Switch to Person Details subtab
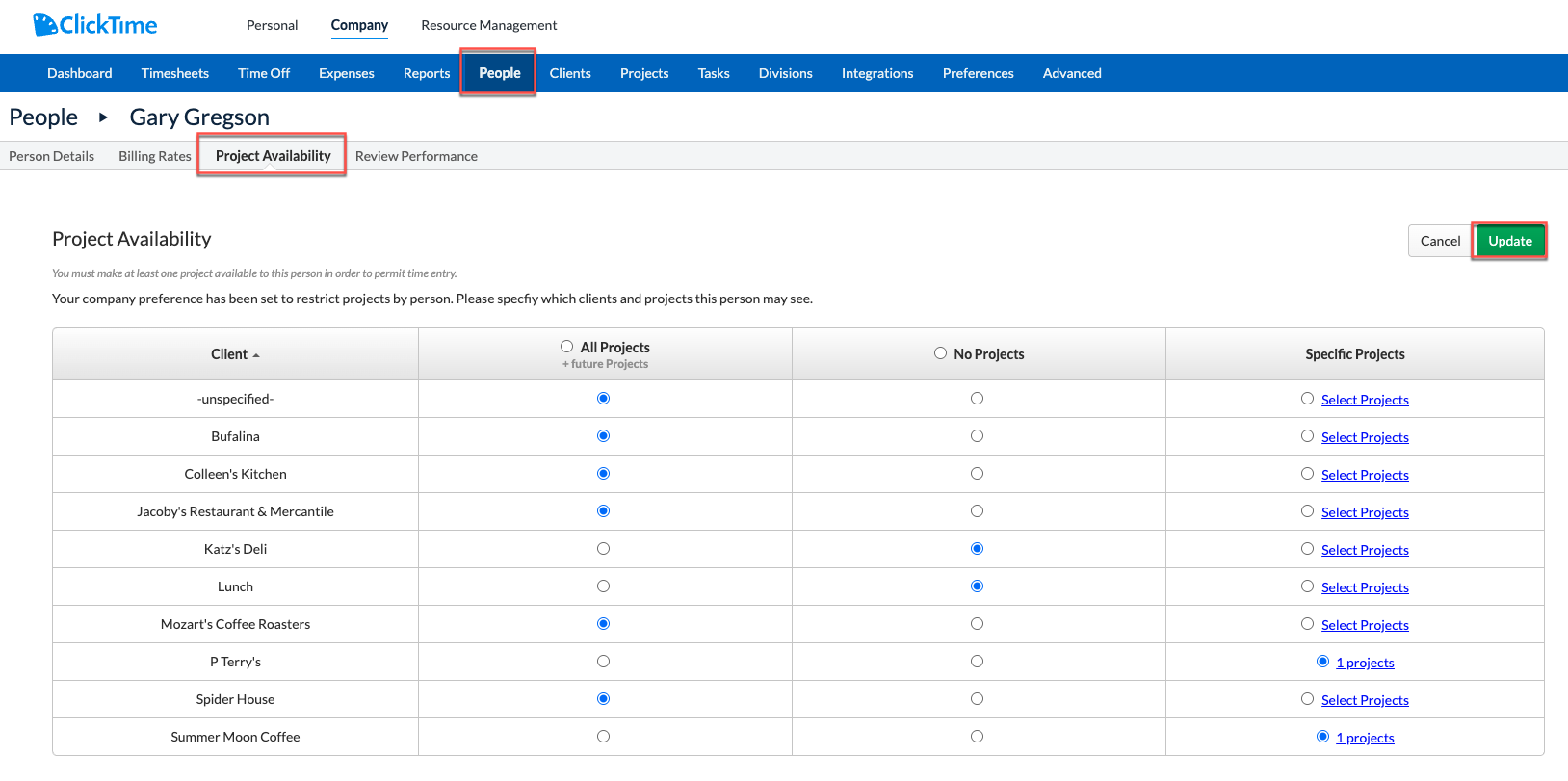 52,156
